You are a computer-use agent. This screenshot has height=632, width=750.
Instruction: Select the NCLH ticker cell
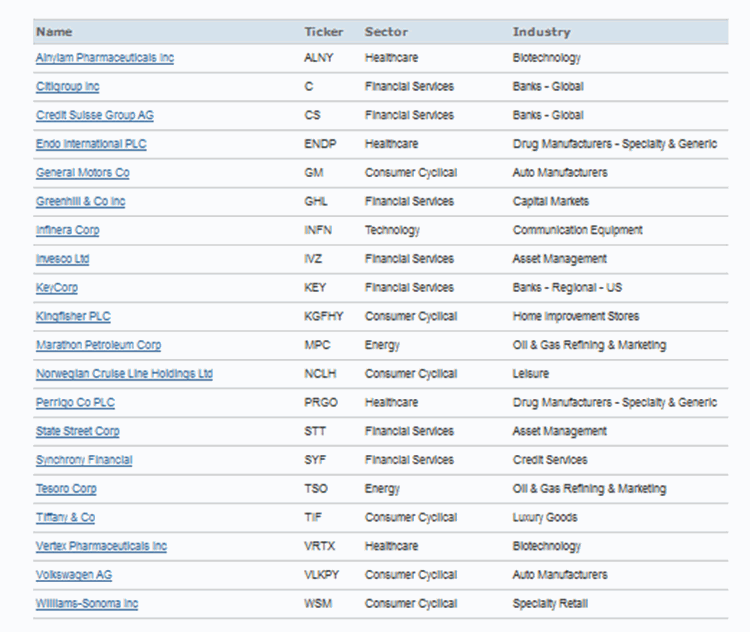point(320,374)
